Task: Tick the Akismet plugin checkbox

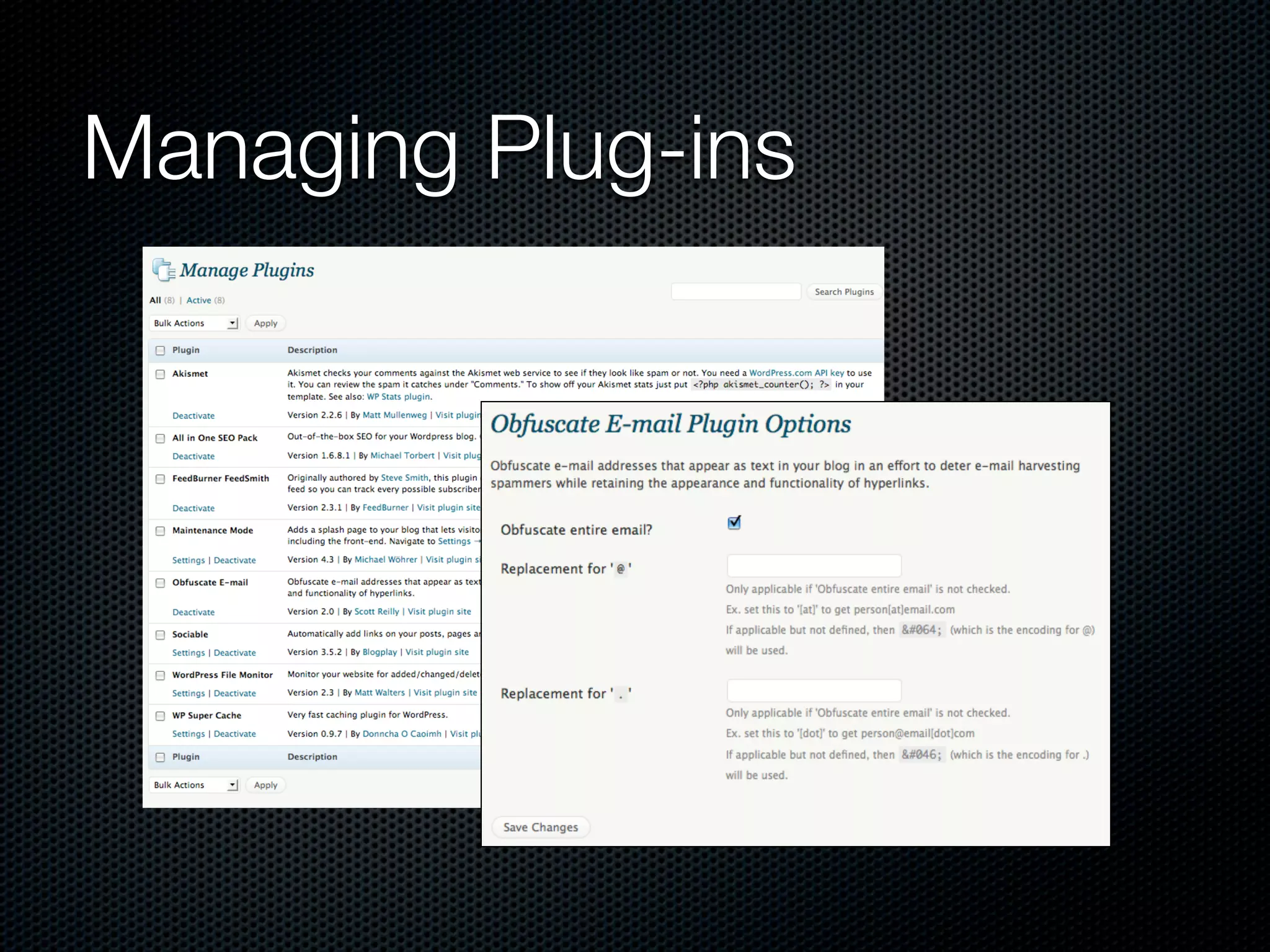Action: point(160,374)
